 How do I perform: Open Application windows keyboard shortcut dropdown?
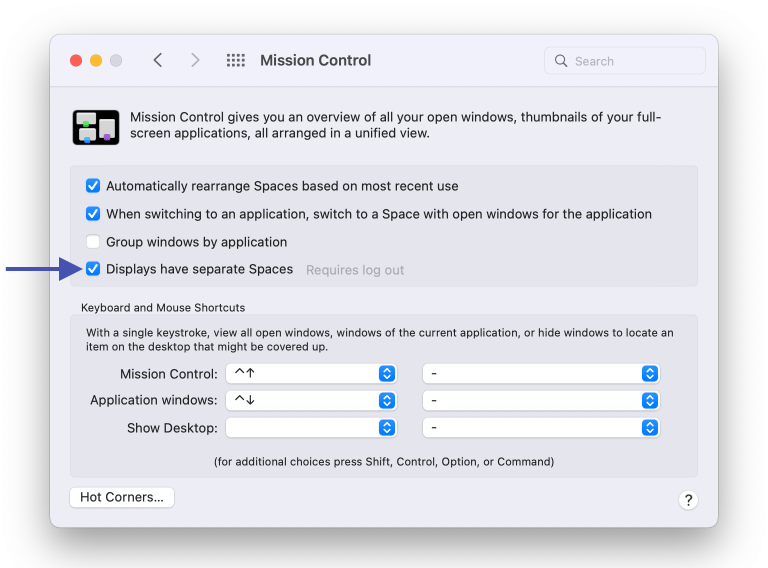311,401
